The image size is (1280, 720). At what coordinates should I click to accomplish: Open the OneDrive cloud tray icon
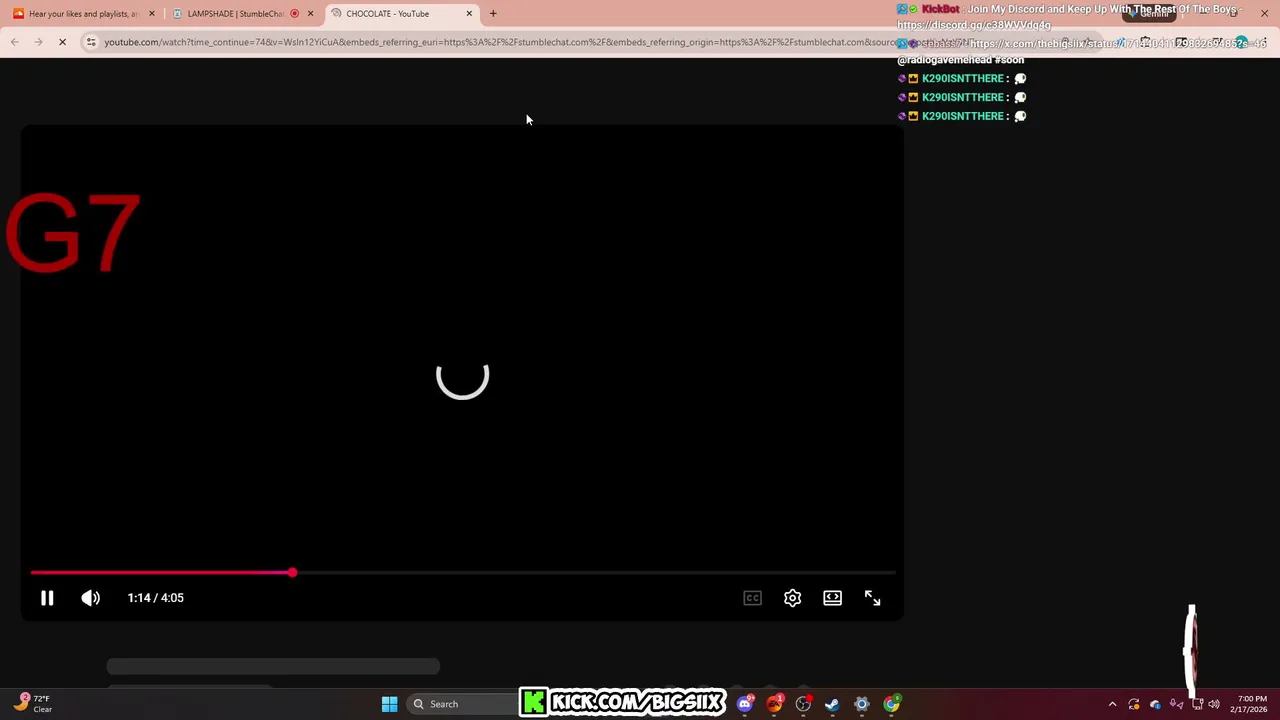tap(1155, 704)
